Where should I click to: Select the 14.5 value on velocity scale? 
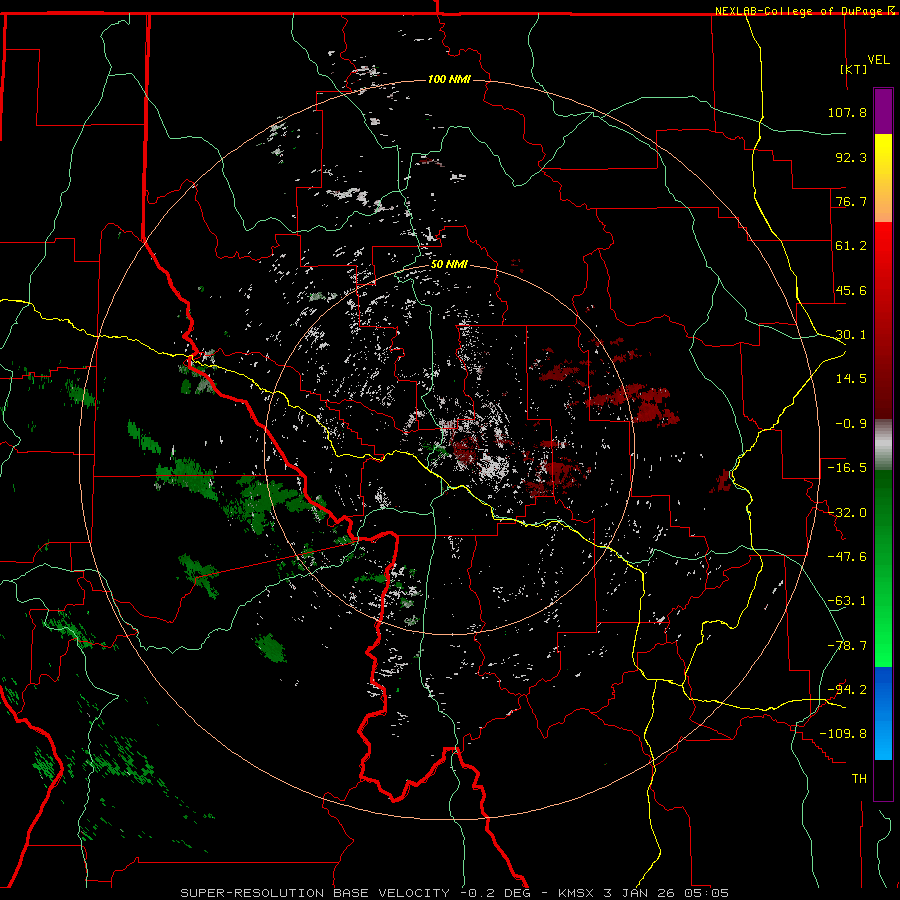point(851,379)
